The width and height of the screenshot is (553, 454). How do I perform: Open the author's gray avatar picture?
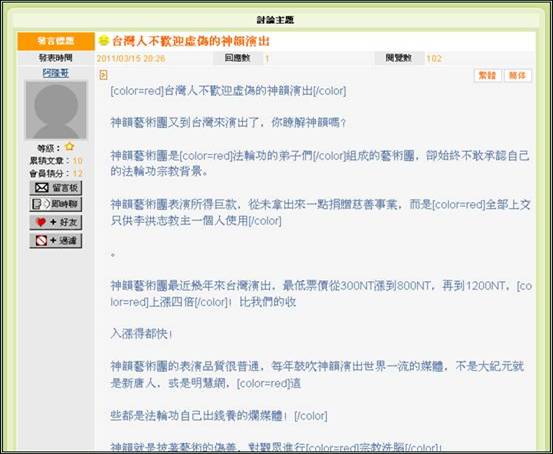tap(56, 110)
